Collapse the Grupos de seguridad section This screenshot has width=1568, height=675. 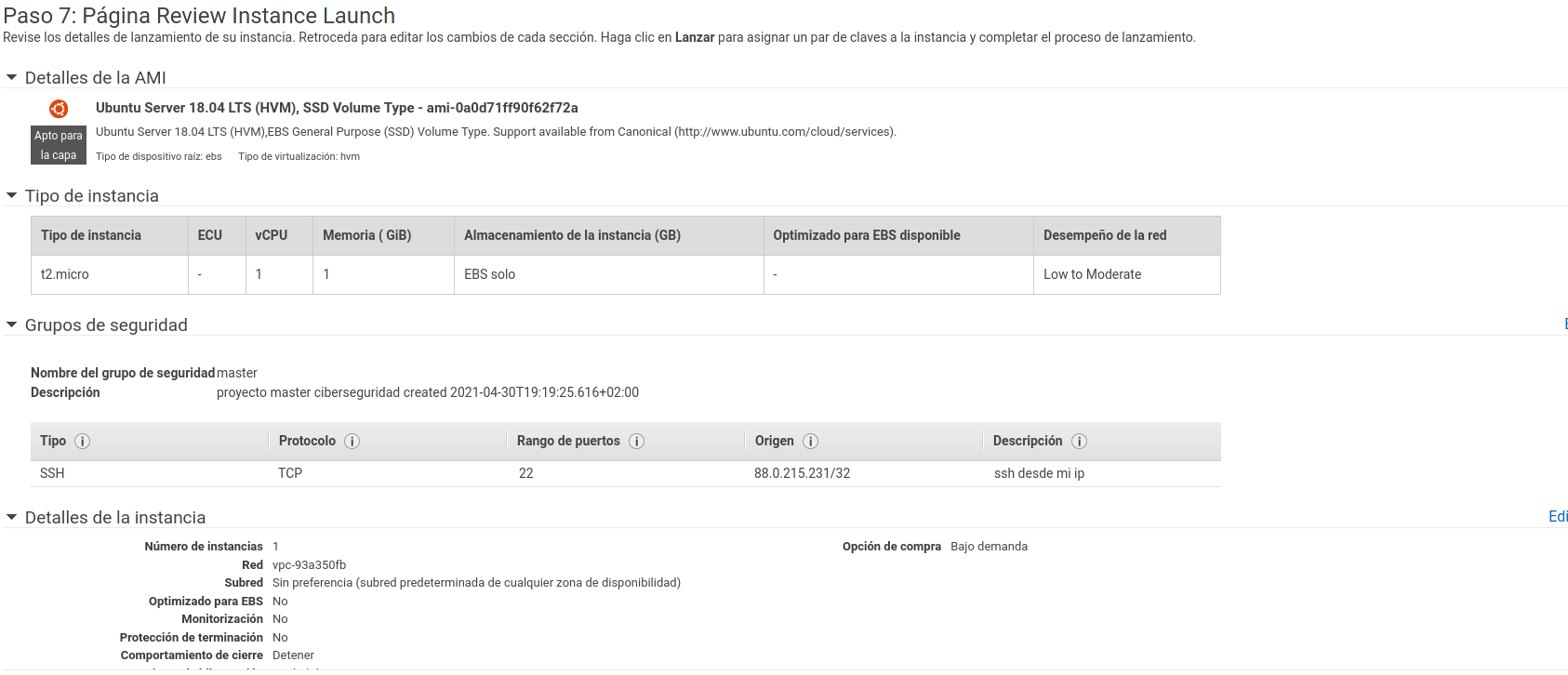click(12, 325)
